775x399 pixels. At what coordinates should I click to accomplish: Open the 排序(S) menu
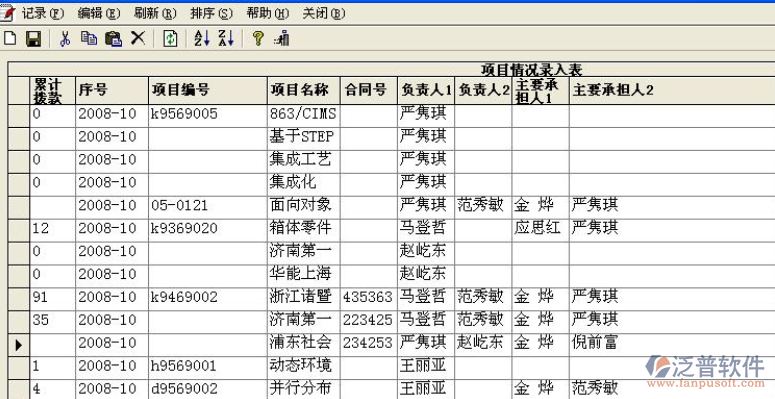point(212,13)
